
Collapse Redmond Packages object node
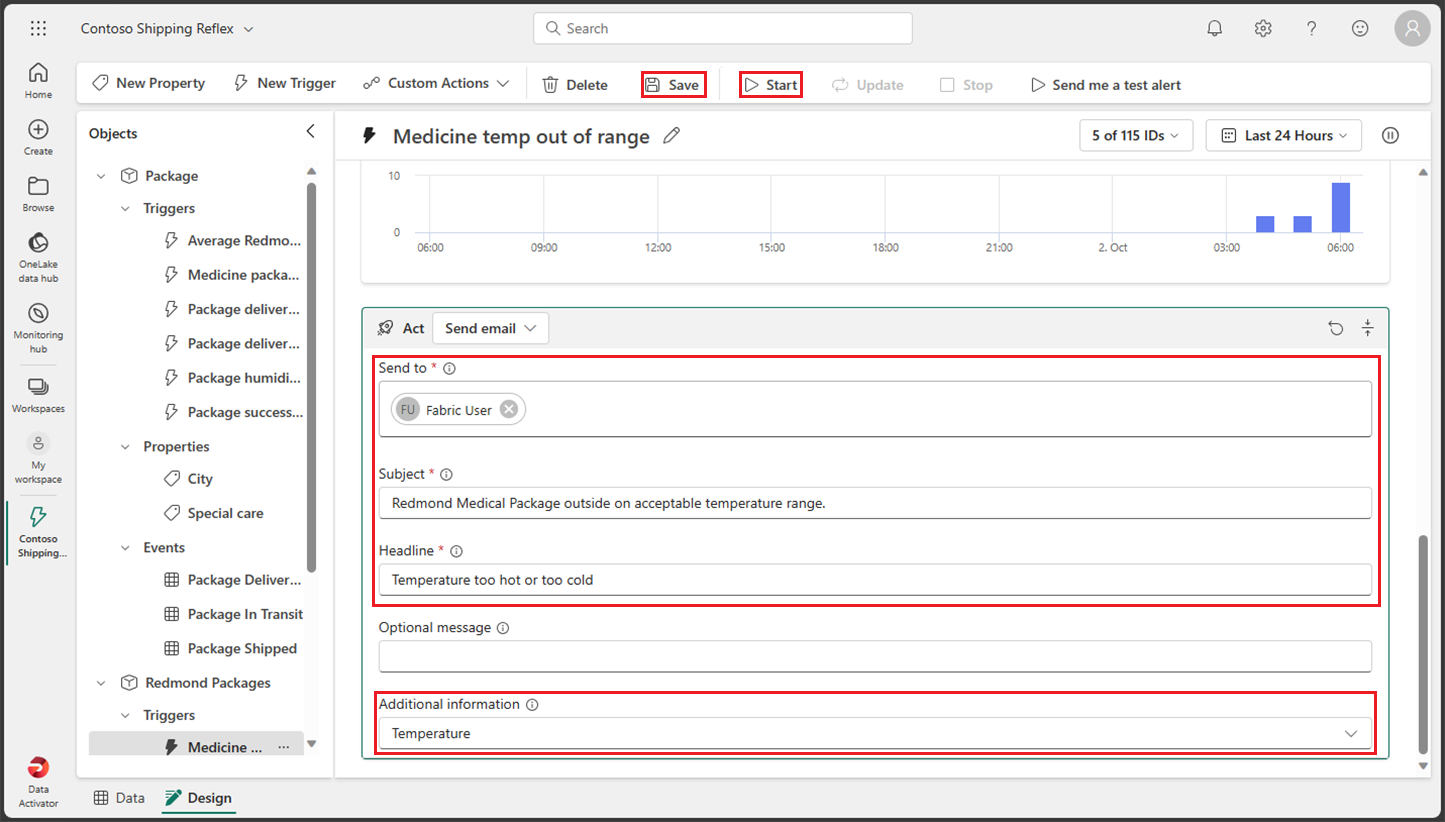click(x=101, y=683)
